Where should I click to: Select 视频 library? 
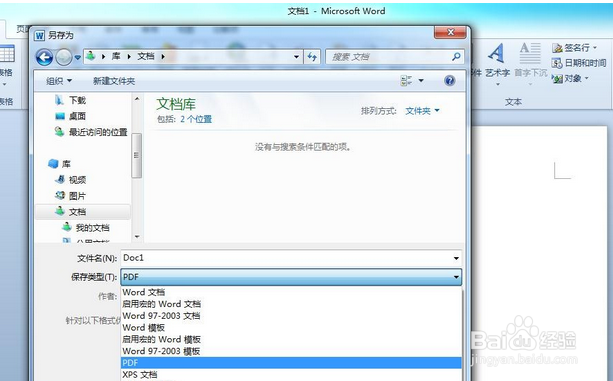coord(70,180)
